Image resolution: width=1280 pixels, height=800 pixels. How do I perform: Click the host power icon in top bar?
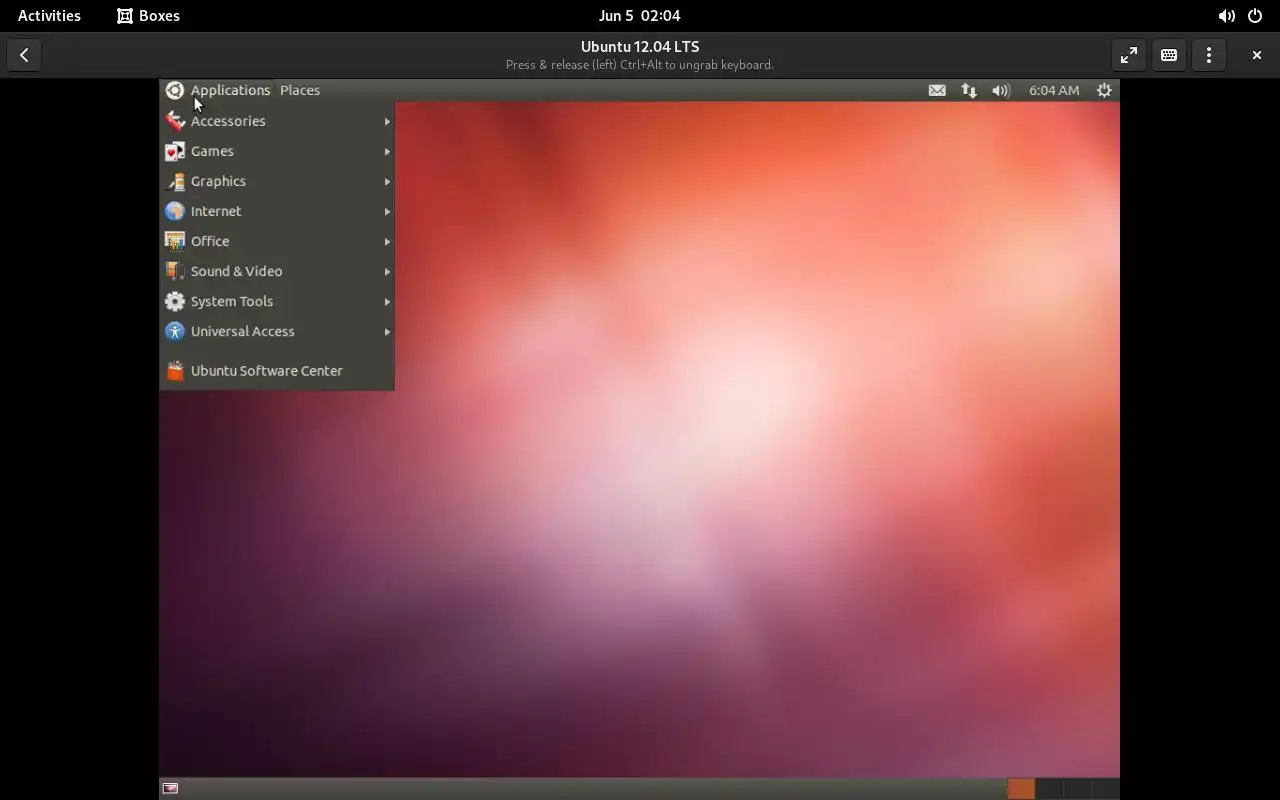pos(1255,16)
